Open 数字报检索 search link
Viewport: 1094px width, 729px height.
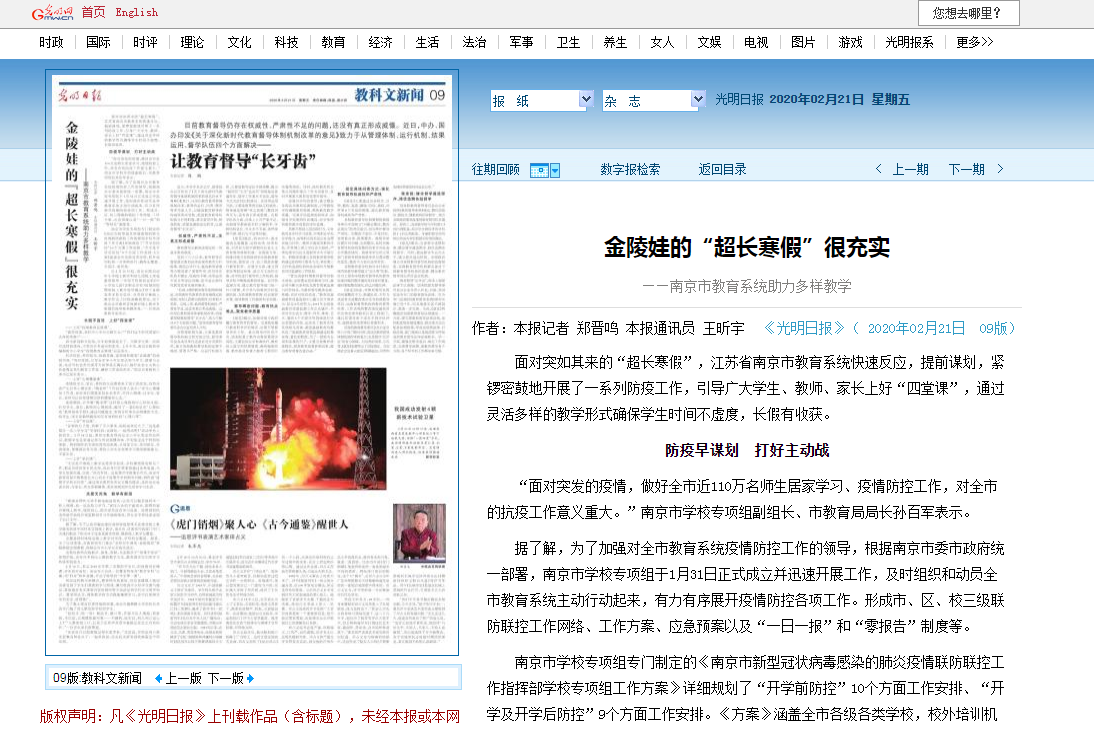click(630, 169)
